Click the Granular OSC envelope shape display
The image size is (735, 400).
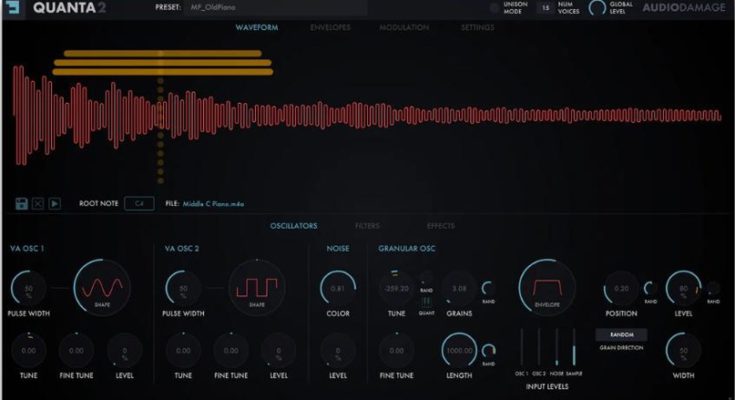(x=546, y=288)
